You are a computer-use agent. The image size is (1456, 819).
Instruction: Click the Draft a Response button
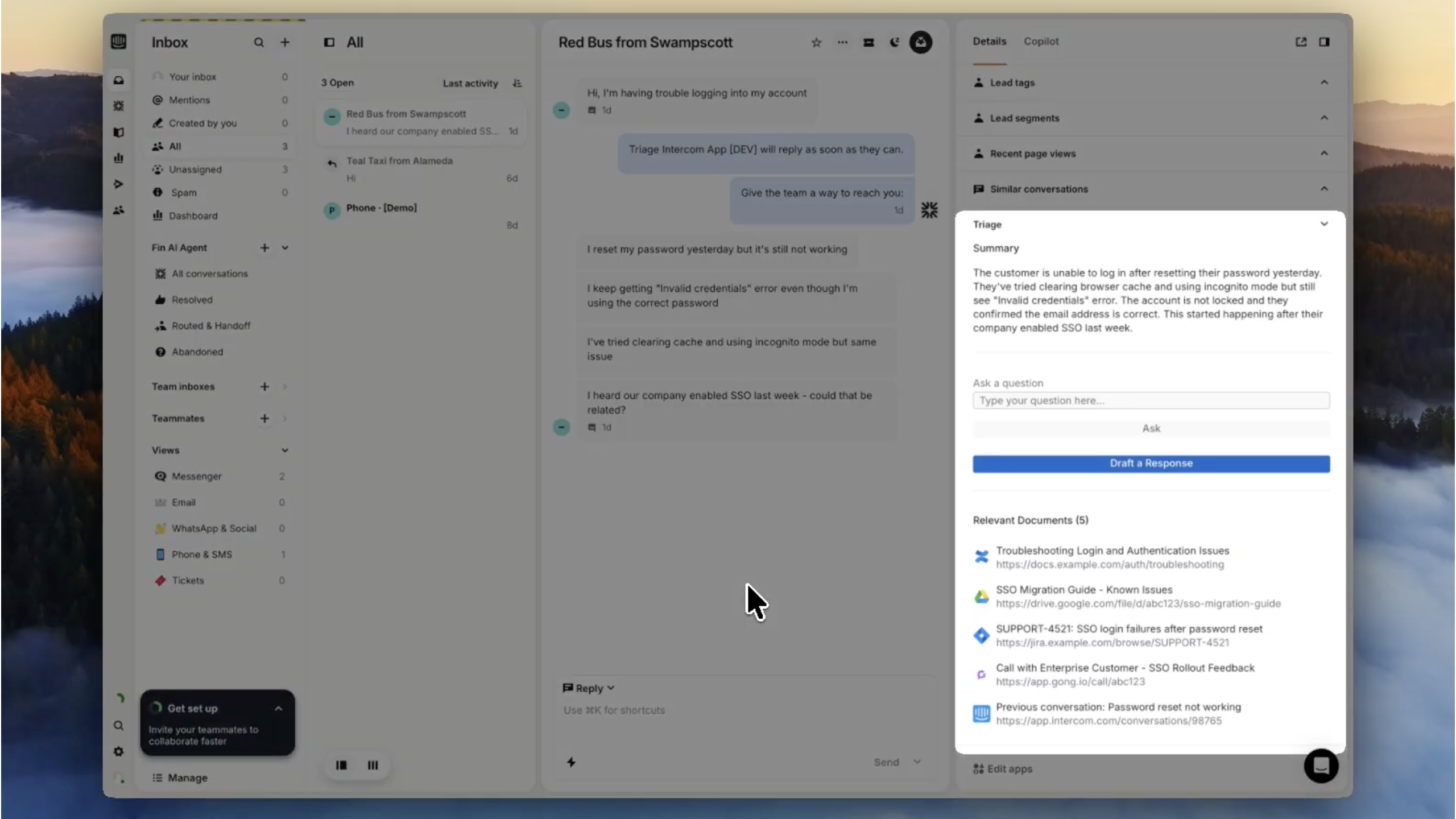[1151, 464]
